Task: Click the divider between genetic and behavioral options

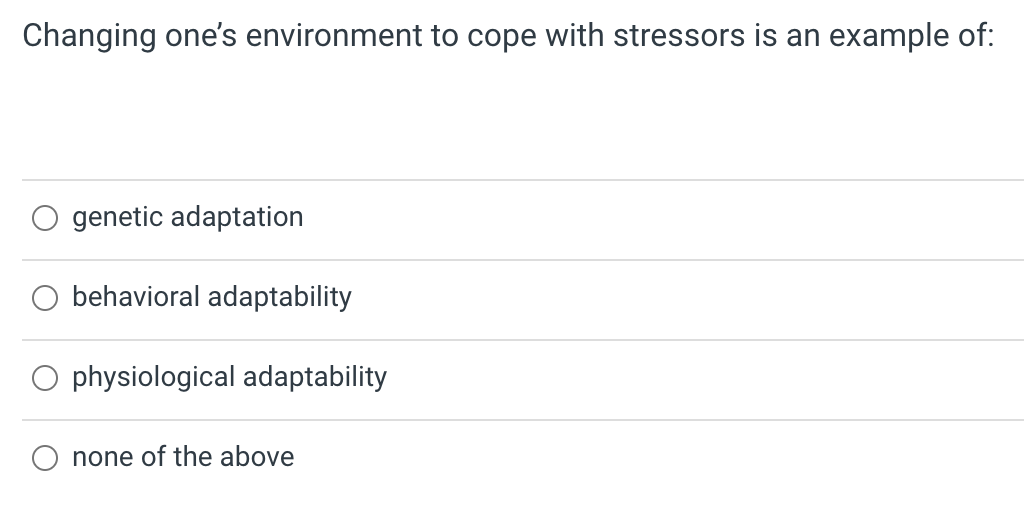Action: click(x=522, y=260)
